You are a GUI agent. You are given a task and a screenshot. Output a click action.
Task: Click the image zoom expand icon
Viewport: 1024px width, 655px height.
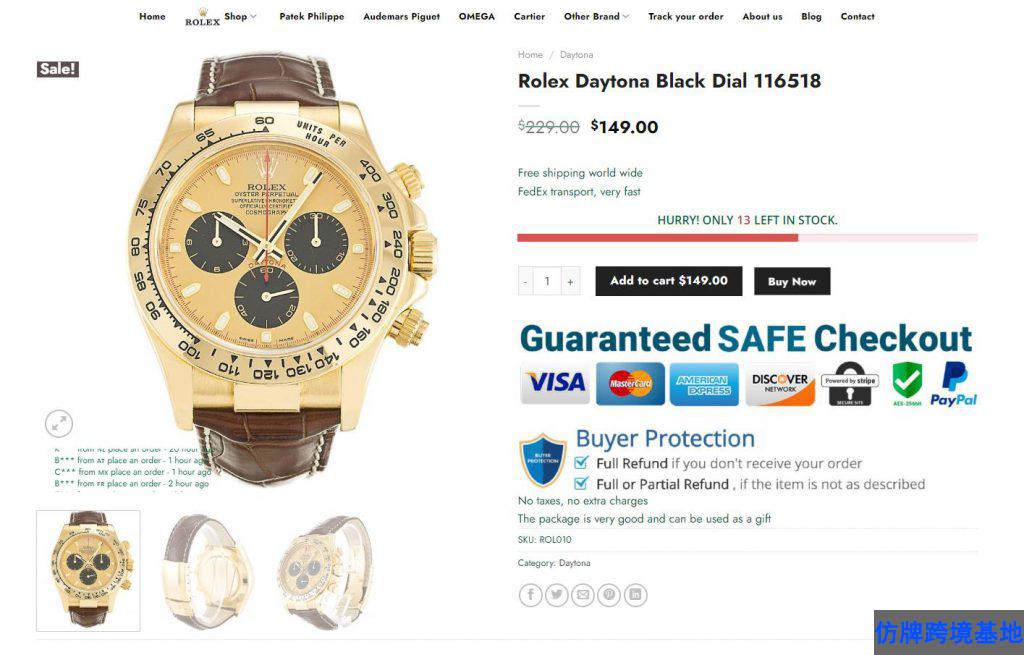click(x=59, y=424)
